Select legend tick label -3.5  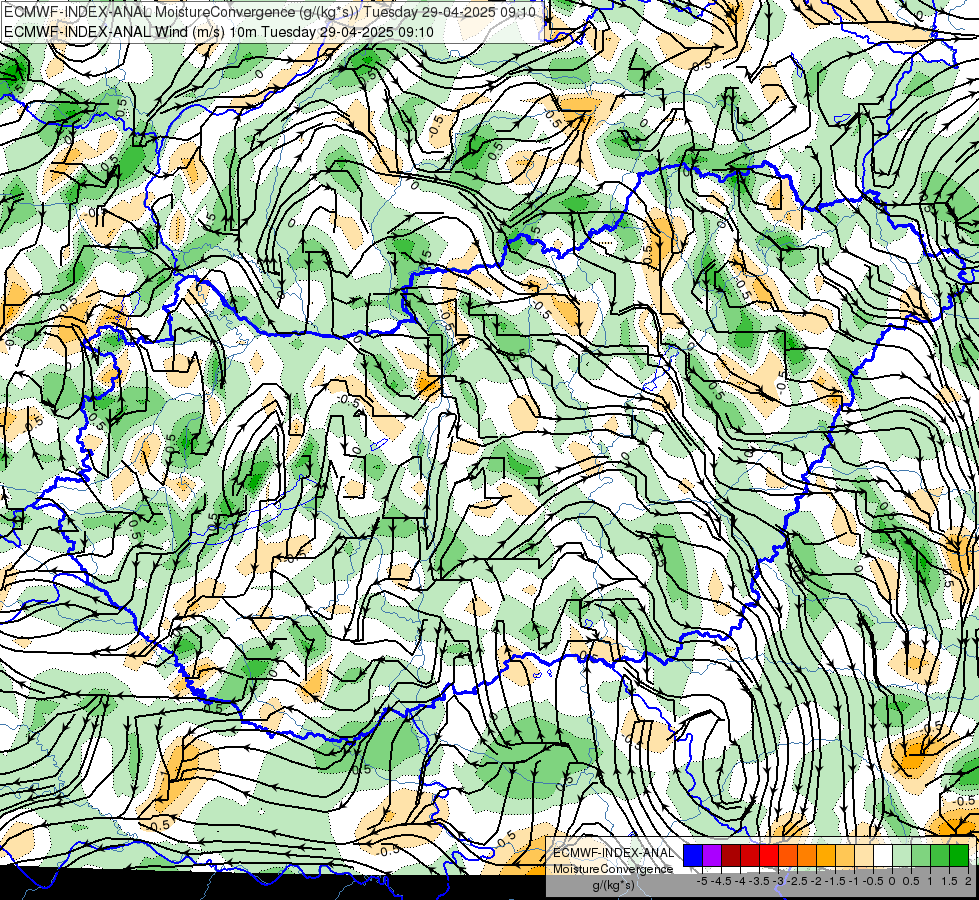coord(759,881)
